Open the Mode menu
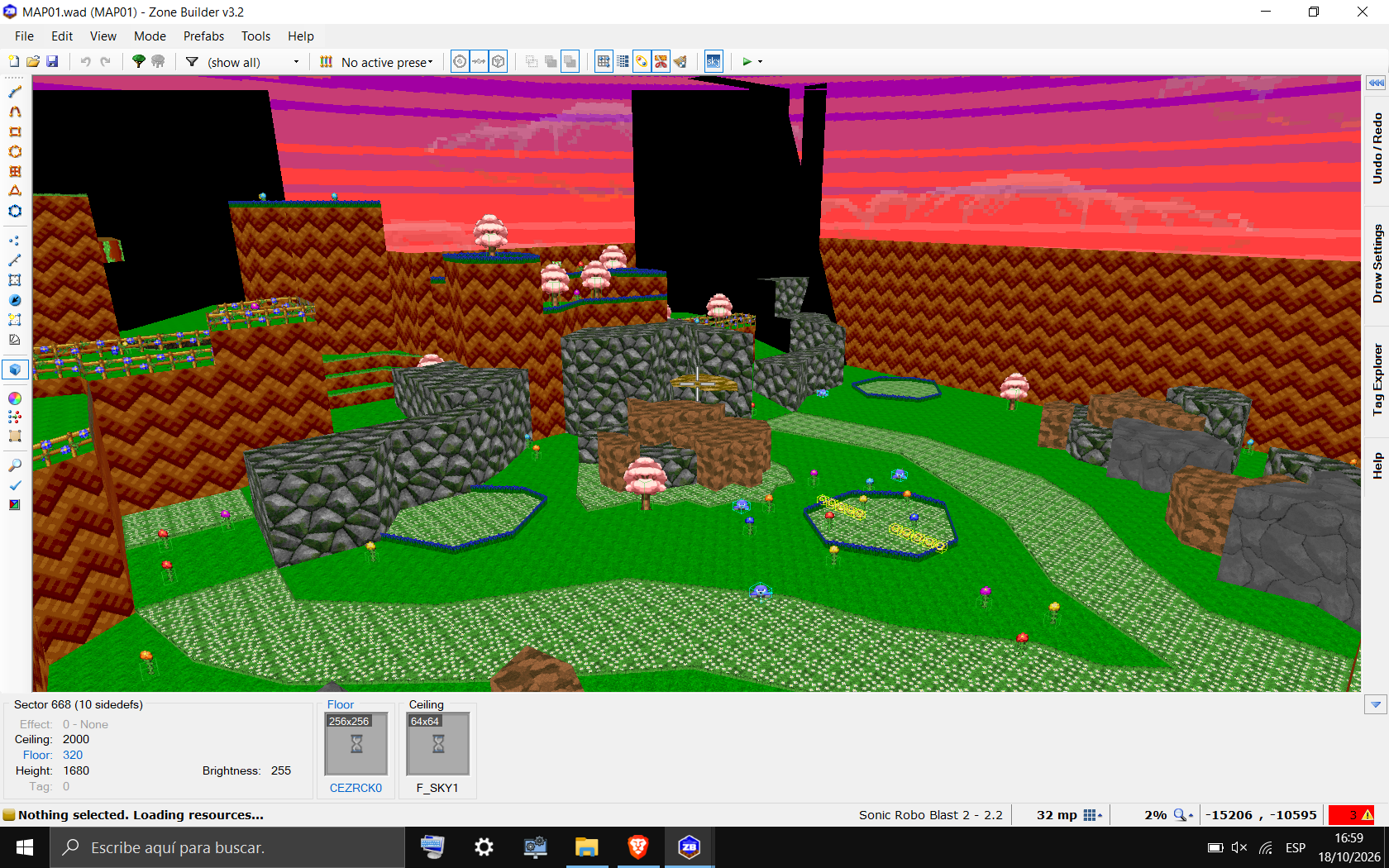The width and height of the screenshot is (1389, 868). point(150,36)
